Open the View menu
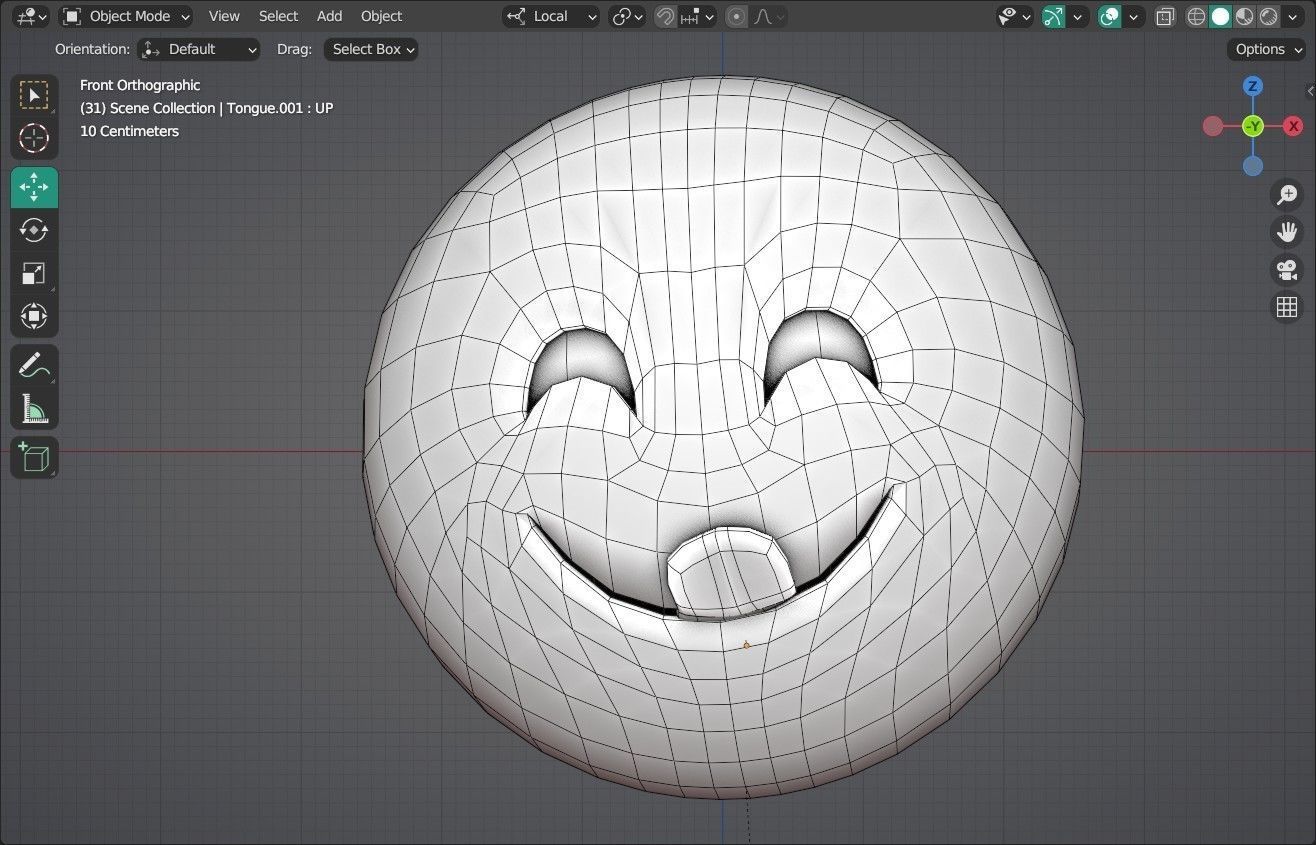This screenshot has height=845, width=1316. (x=224, y=16)
